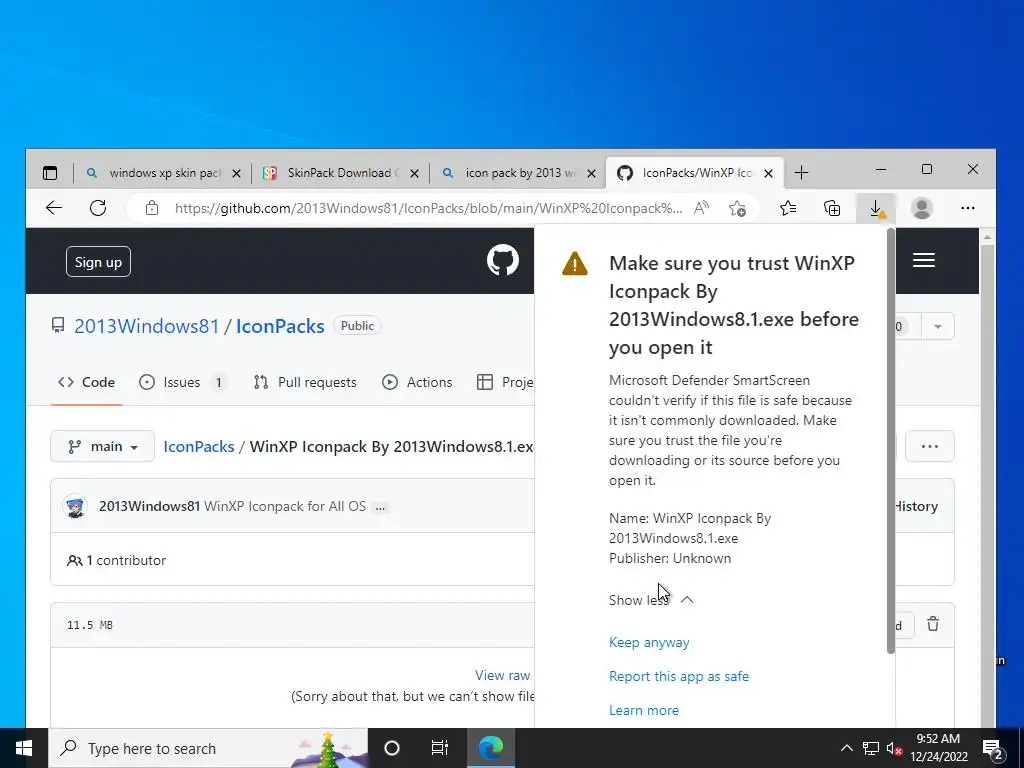The width and height of the screenshot is (1024, 768).
Task: Open file History link
Action: (x=916, y=507)
